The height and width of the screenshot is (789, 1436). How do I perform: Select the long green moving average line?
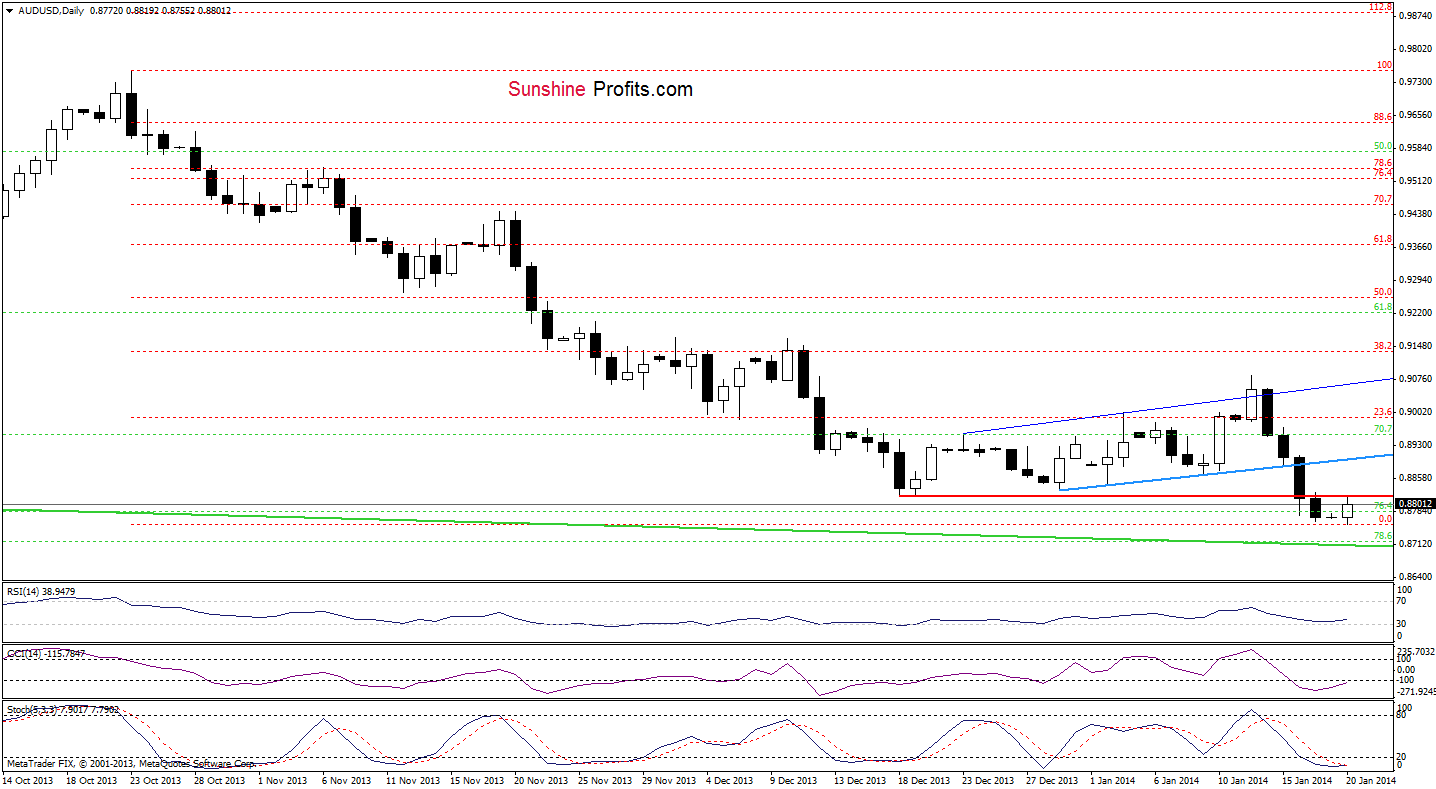pos(697,528)
